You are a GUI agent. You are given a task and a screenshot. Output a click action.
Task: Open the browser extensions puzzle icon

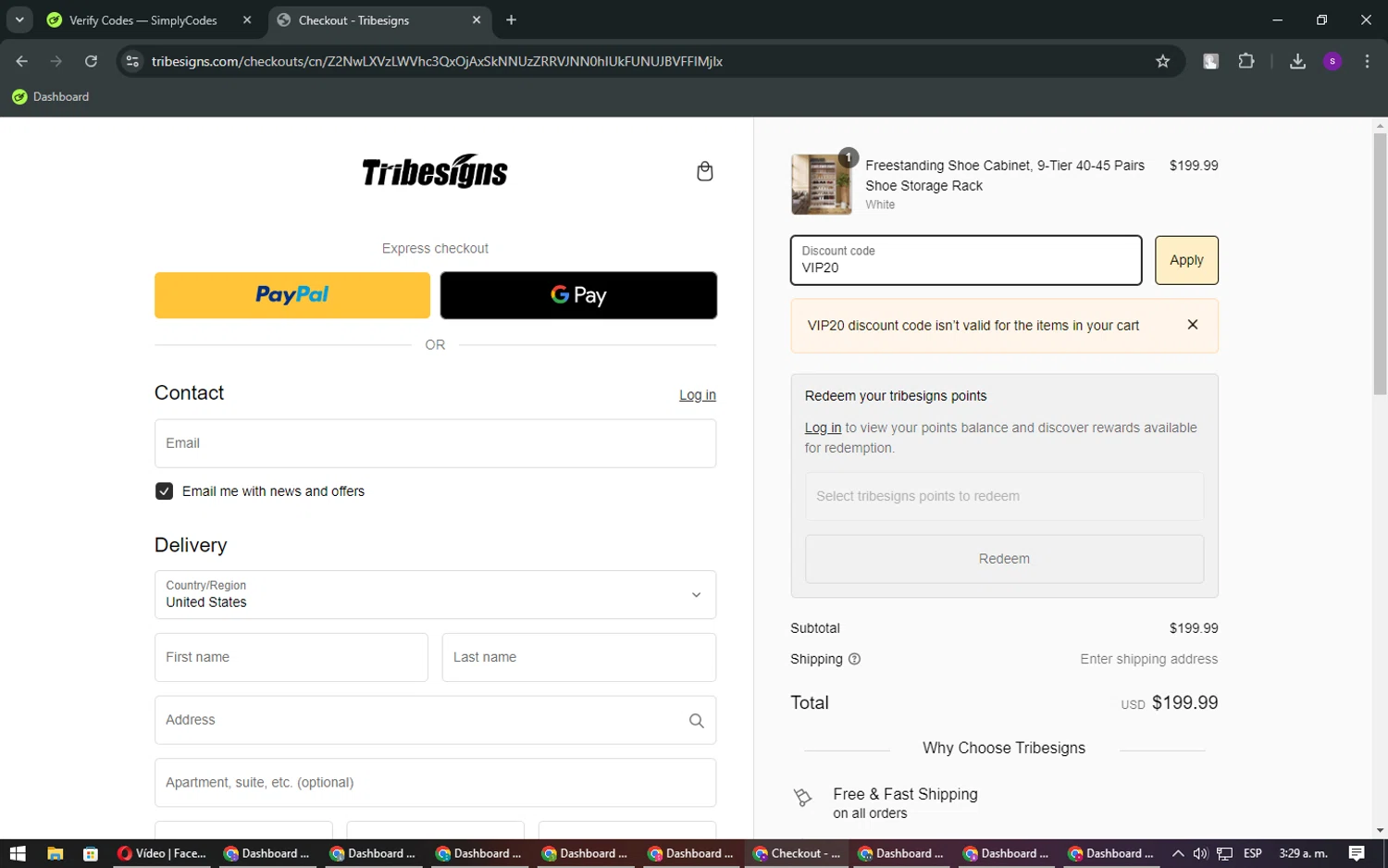[1246, 61]
